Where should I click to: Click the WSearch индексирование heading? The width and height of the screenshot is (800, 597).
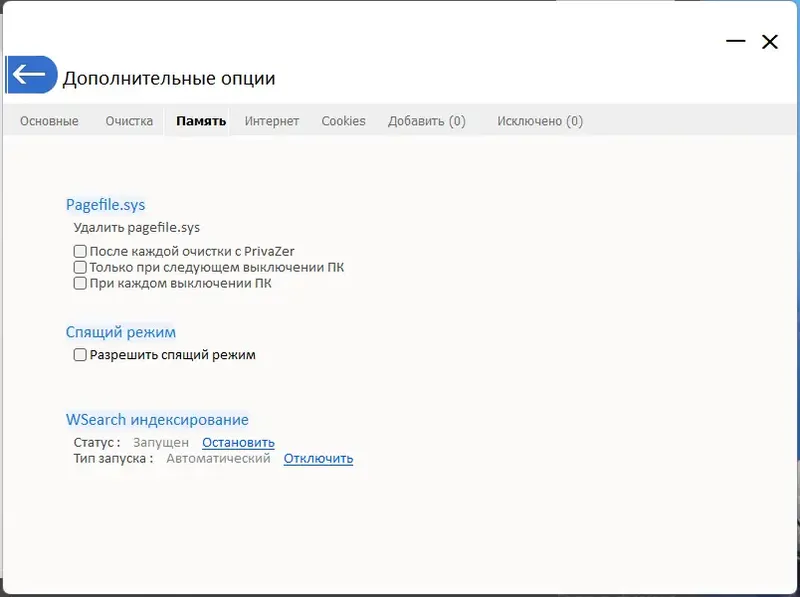click(156, 419)
